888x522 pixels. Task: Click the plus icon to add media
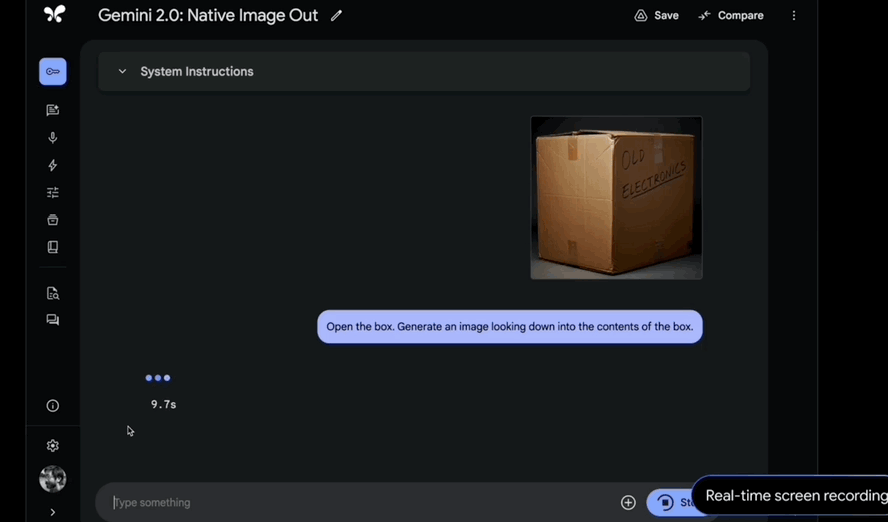click(628, 503)
